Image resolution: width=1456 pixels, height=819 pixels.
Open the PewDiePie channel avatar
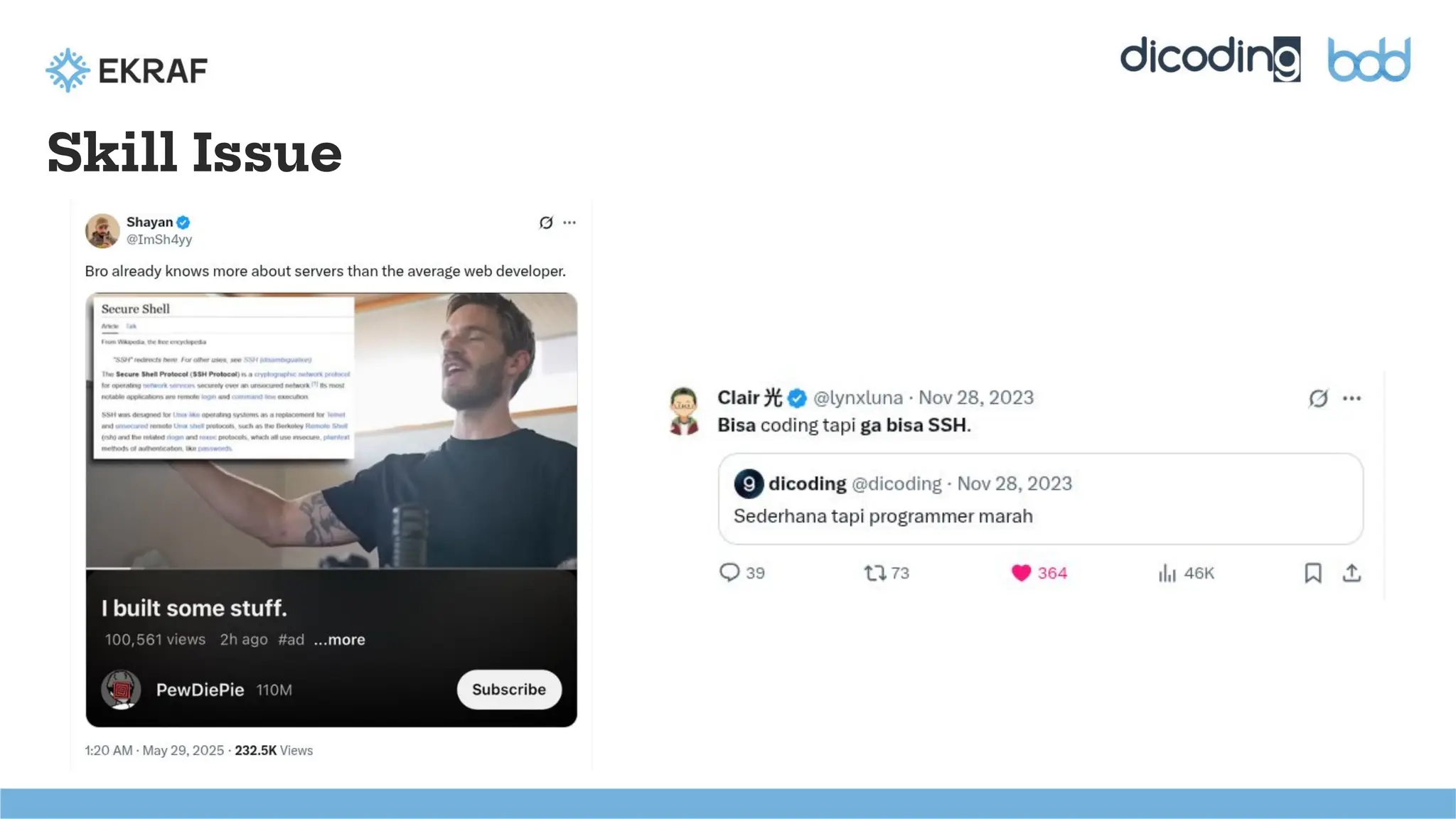121,689
